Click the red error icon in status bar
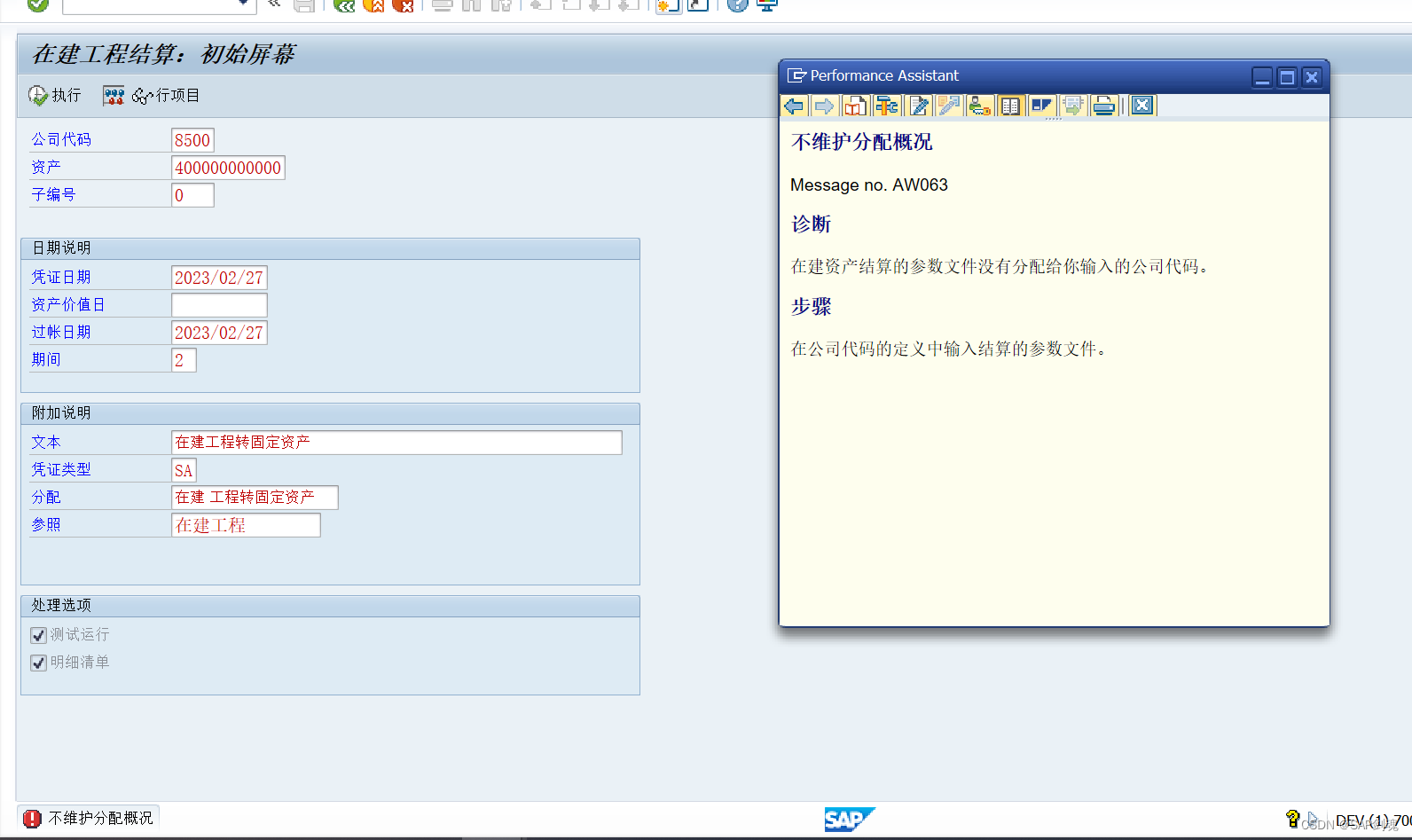 pyautogui.click(x=33, y=818)
